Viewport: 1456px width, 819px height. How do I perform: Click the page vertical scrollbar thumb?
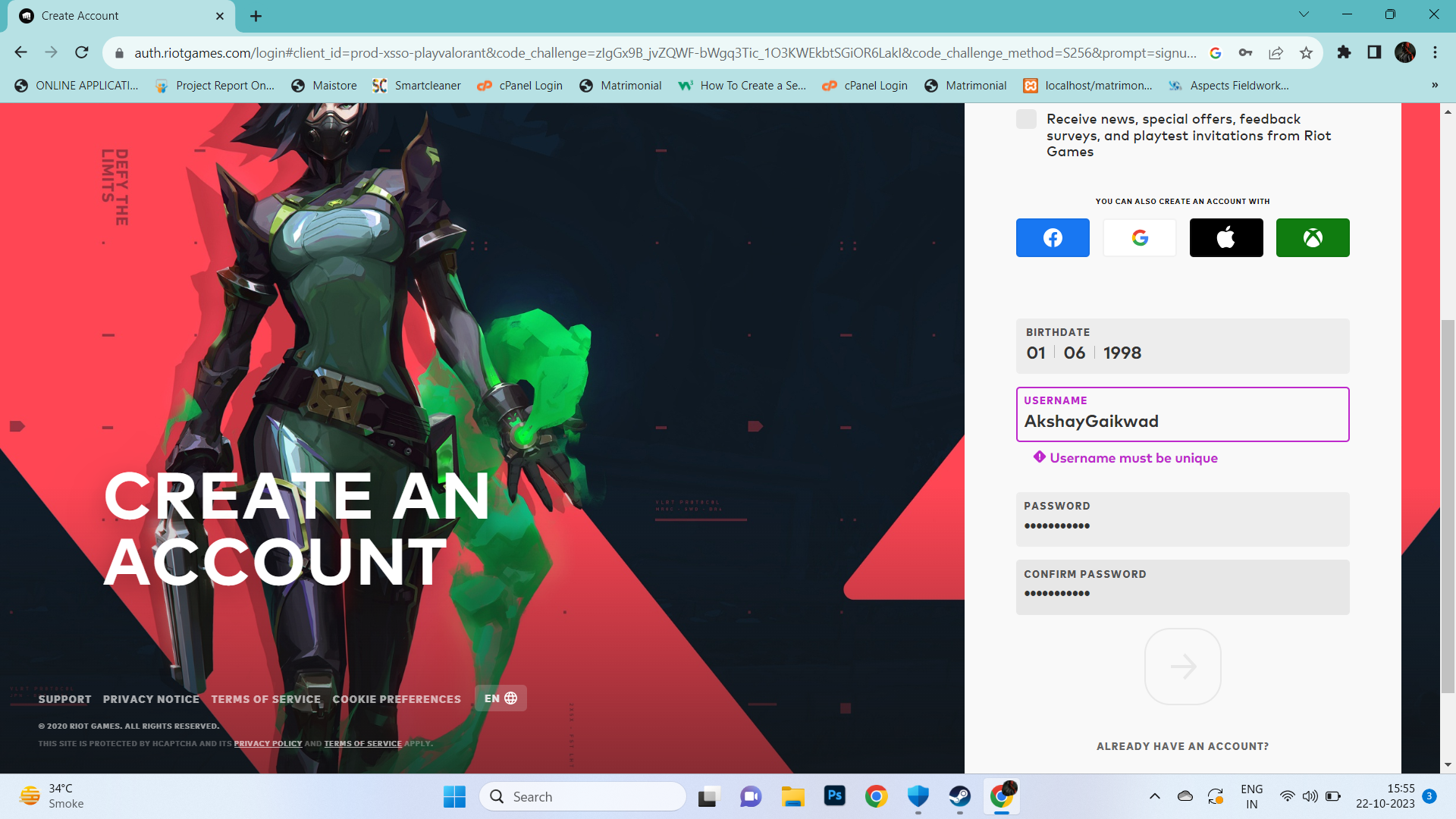1448,506
